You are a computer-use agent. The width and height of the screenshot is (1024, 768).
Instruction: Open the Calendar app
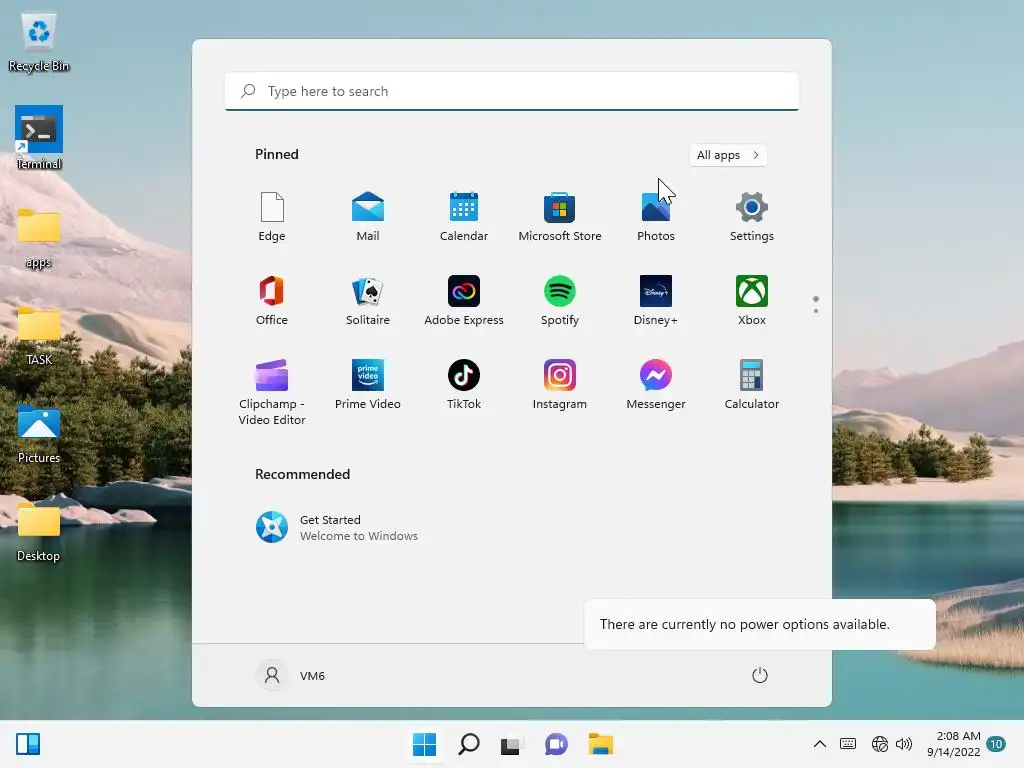464,217
